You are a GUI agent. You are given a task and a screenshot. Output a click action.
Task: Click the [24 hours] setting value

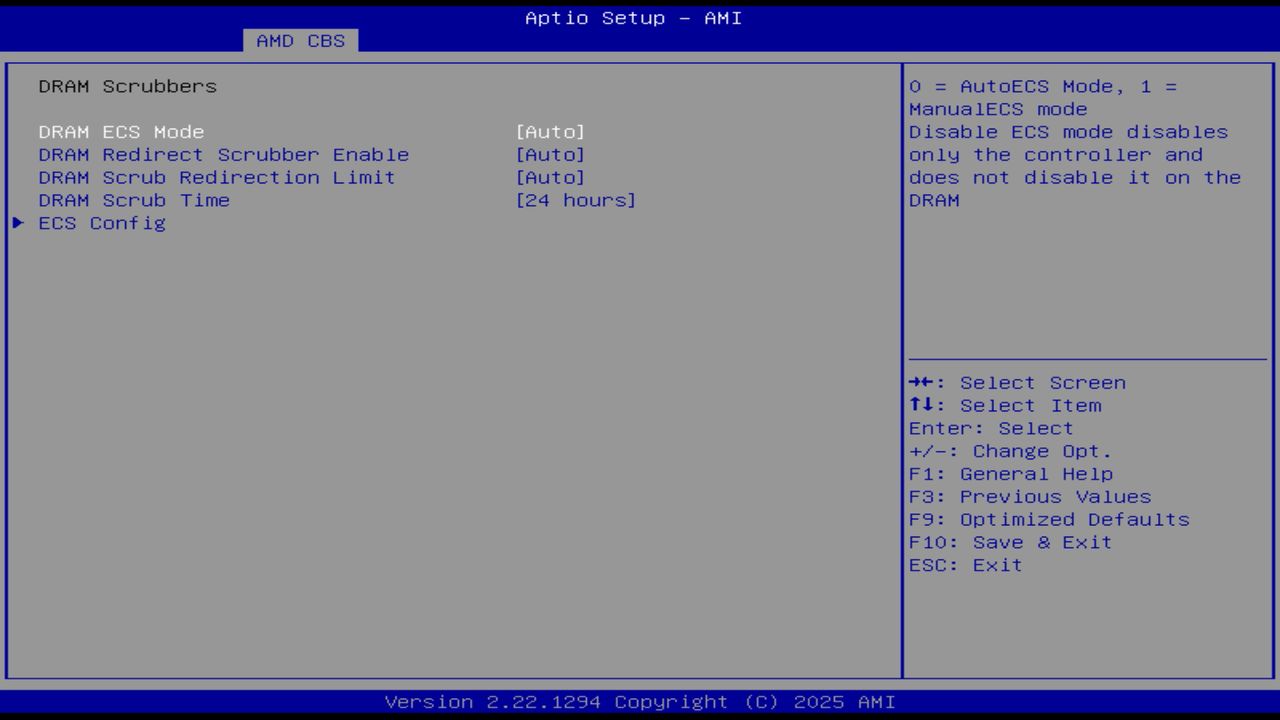[577, 200]
